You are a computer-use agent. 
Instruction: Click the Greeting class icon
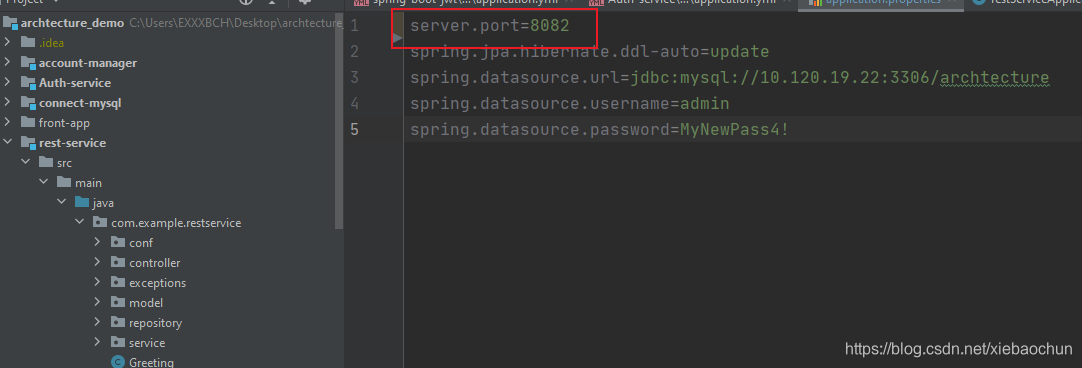[x=118, y=362]
